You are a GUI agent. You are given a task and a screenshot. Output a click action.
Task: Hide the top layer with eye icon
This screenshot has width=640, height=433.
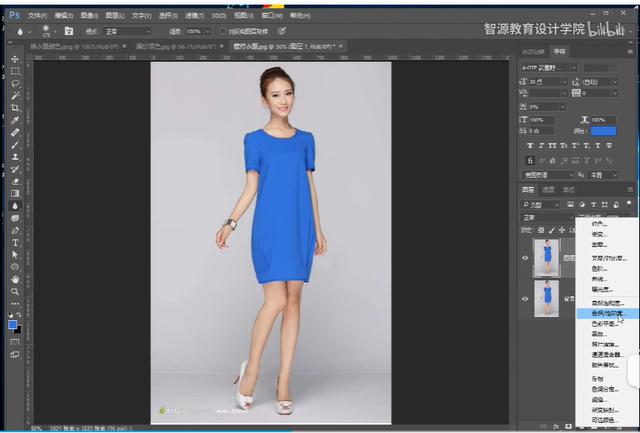tap(525, 258)
